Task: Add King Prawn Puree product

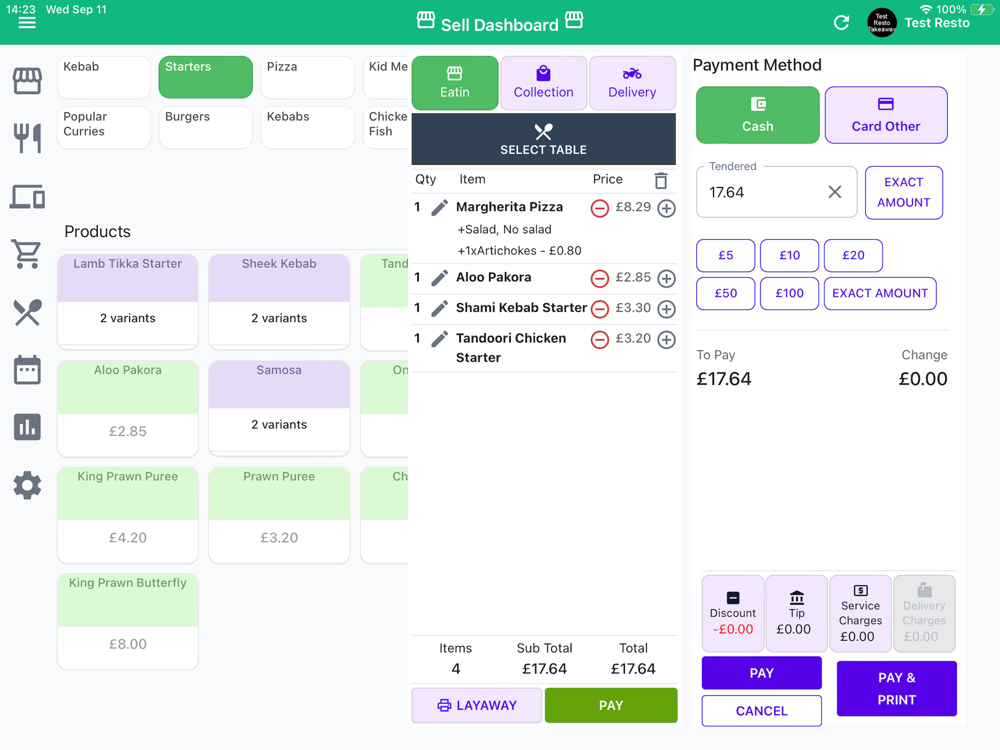Action: coord(128,515)
